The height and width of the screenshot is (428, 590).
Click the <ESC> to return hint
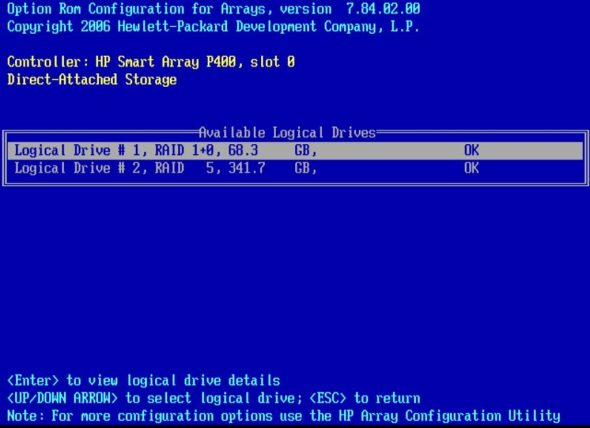(x=365, y=398)
